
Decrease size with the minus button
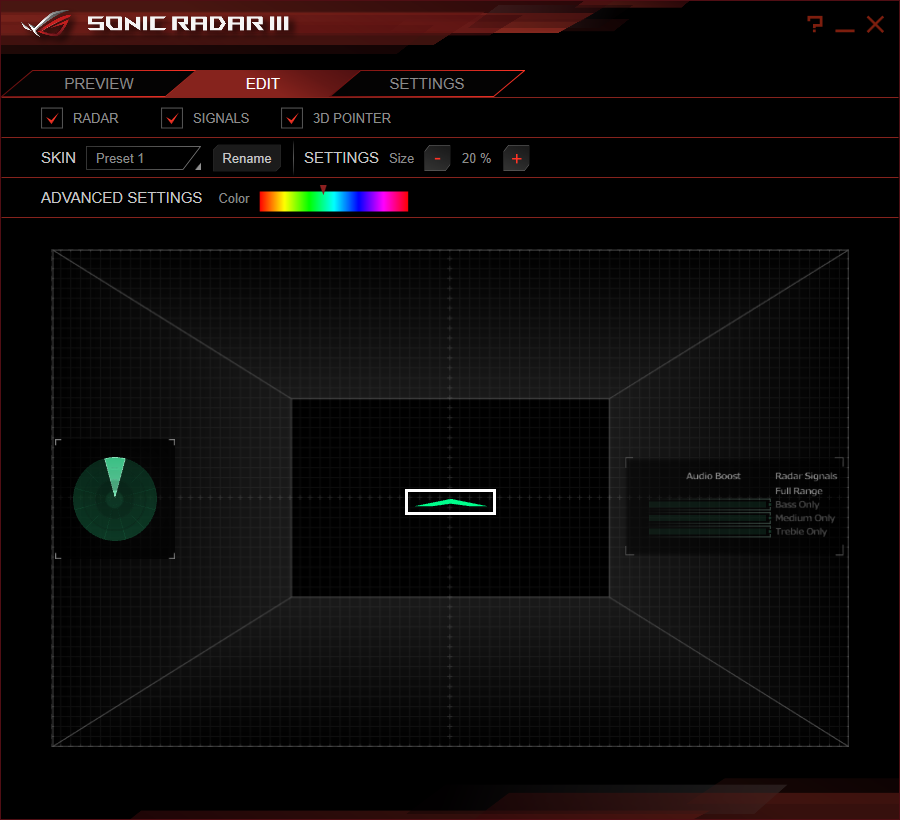coord(437,158)
